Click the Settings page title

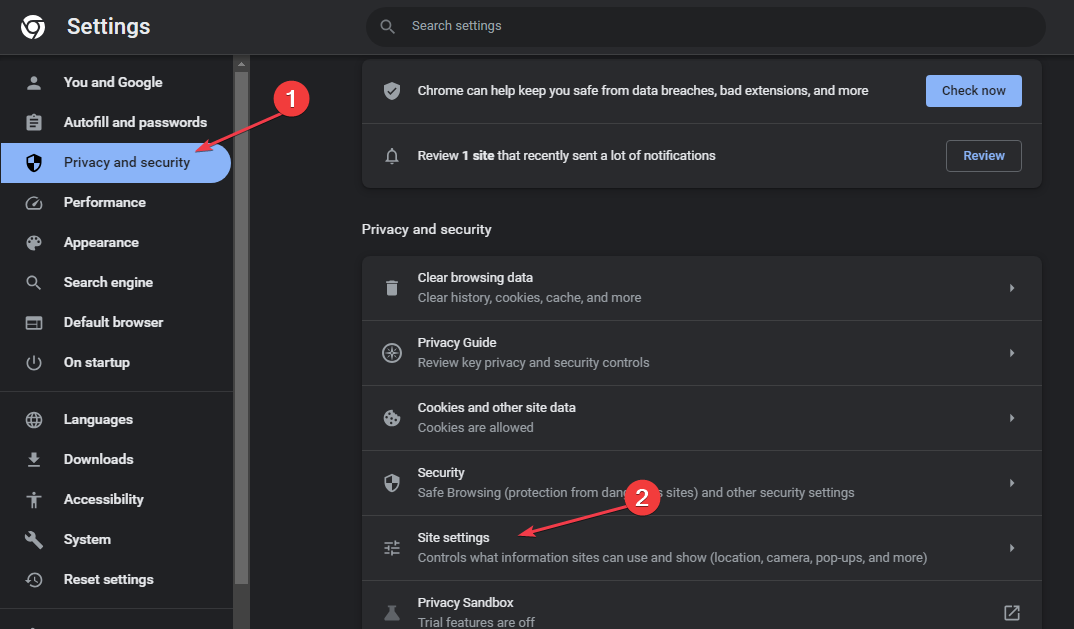click(x=108, y=27)
